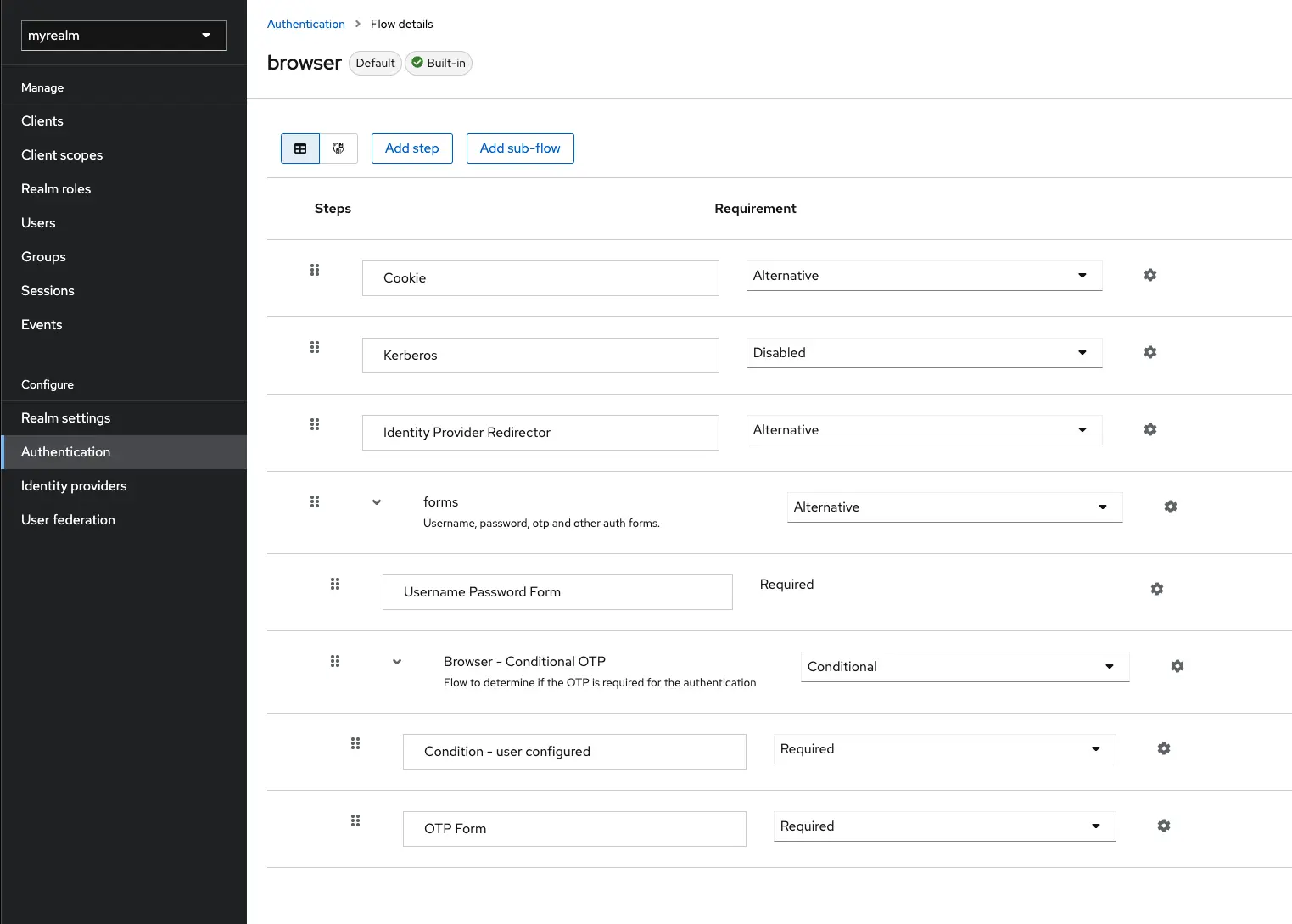Grab the drag handle of Identity Provider Redirector
The image size is (1292, 924).
pos(315,424)
